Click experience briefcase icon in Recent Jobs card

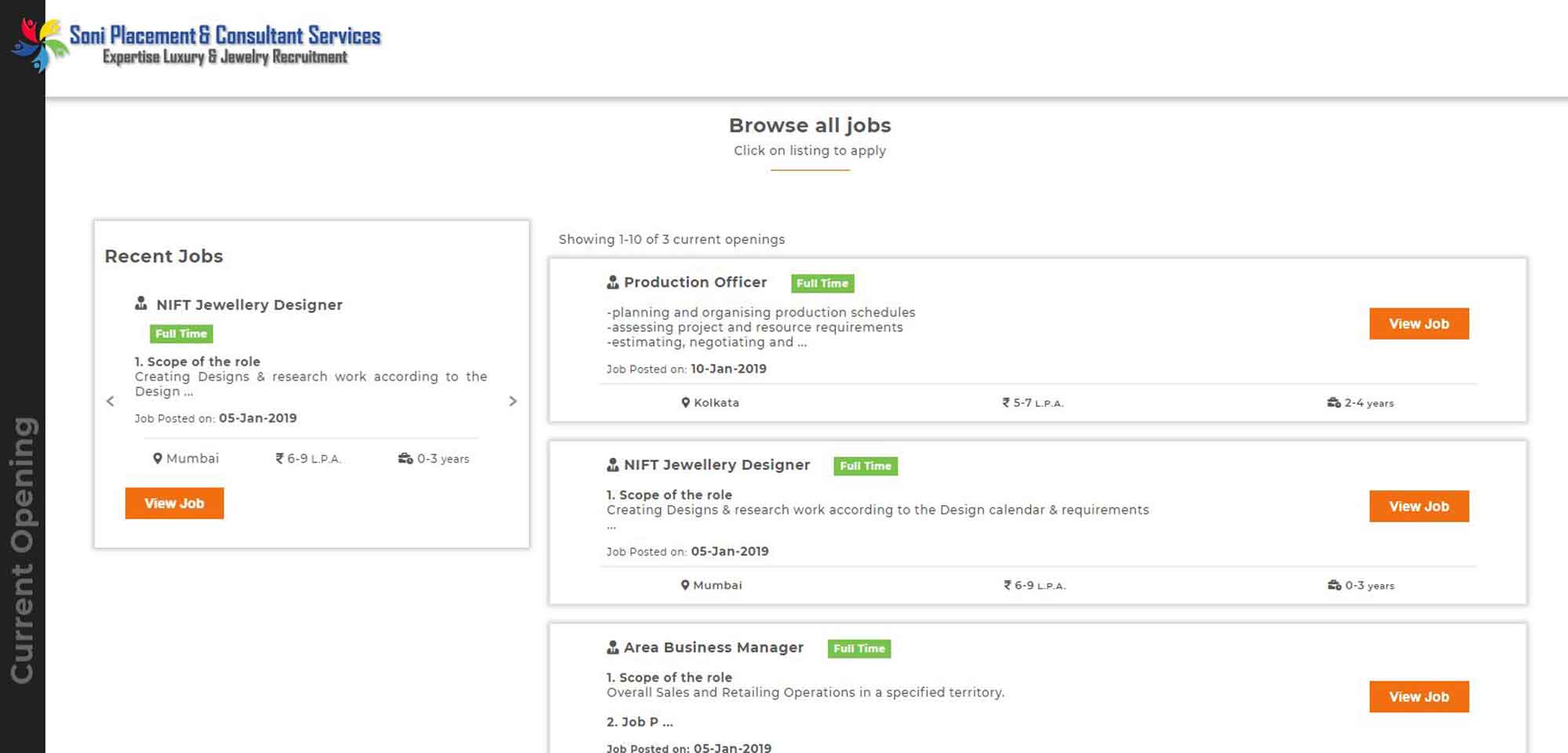[405, 458]
